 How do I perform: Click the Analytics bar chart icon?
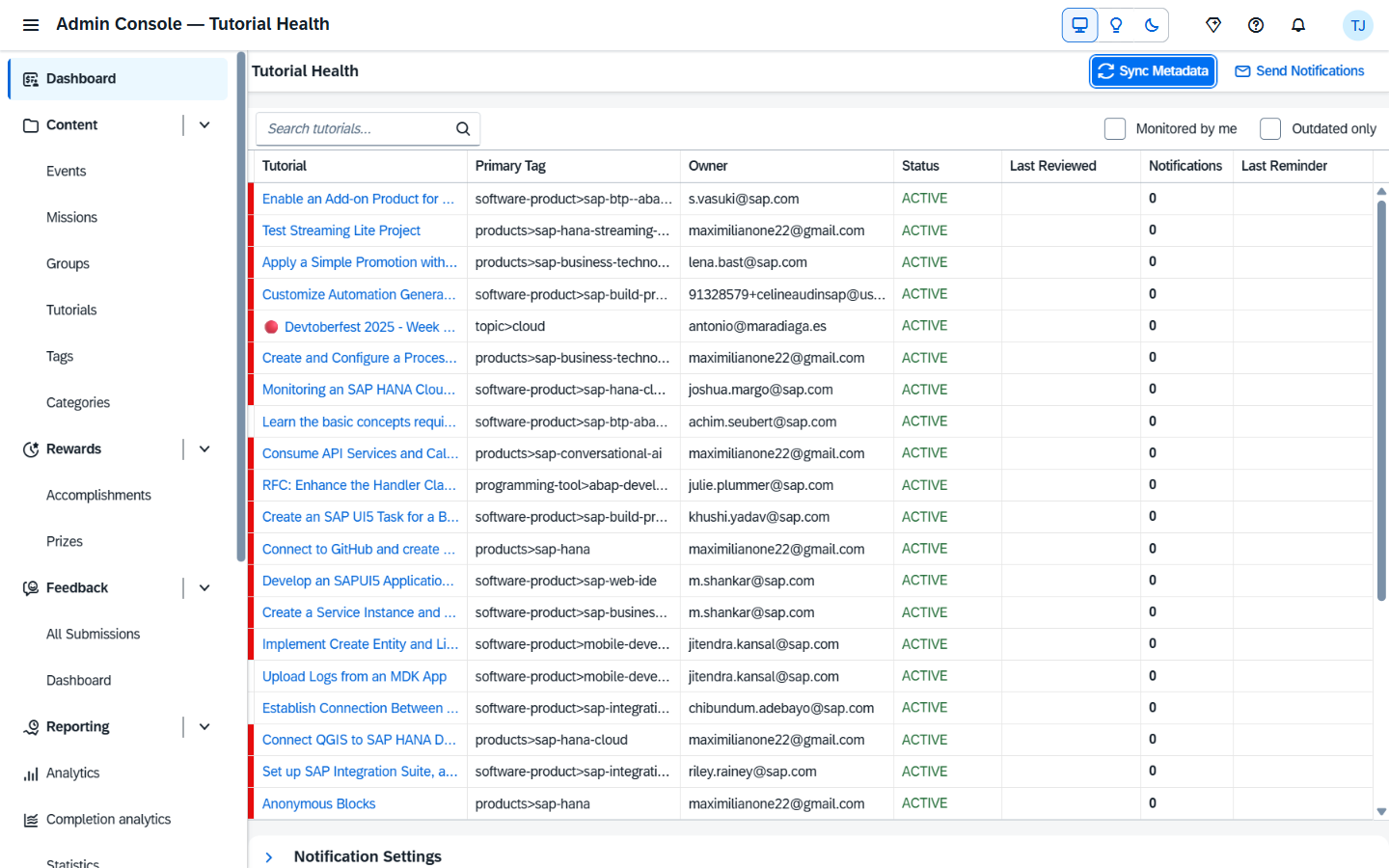[x=31, y=773]
